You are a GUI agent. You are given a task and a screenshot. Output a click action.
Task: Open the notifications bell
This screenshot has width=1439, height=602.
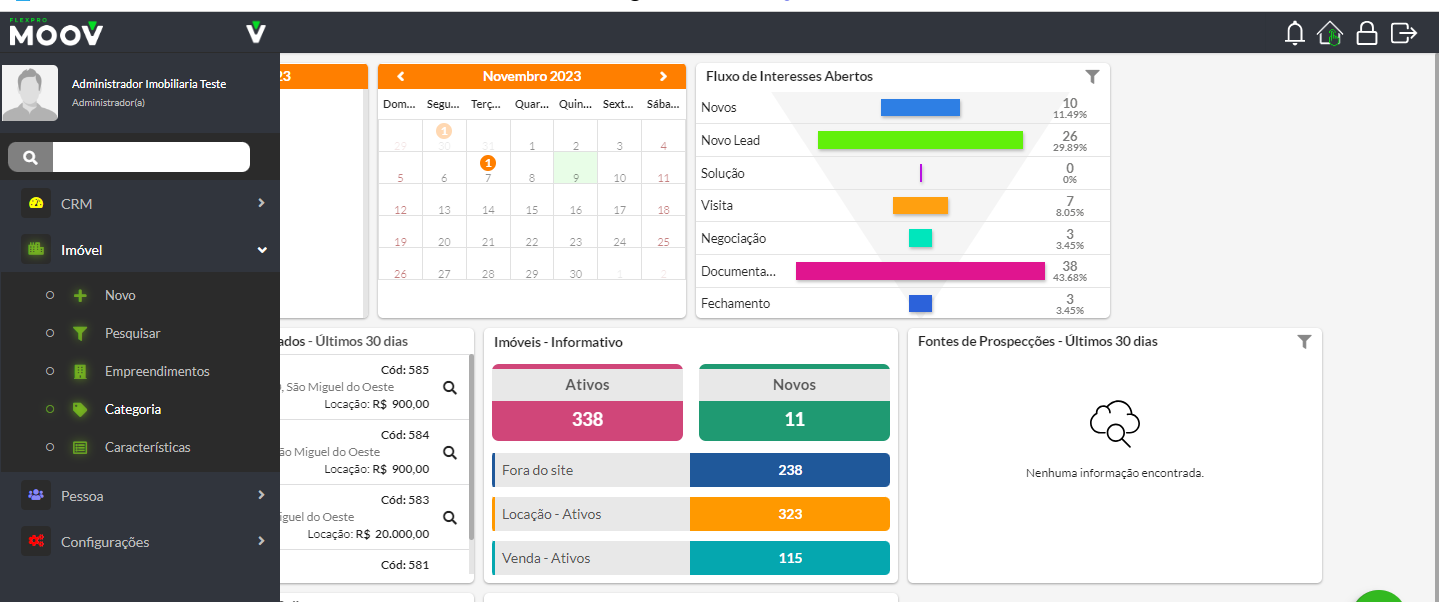[1295, 33]
